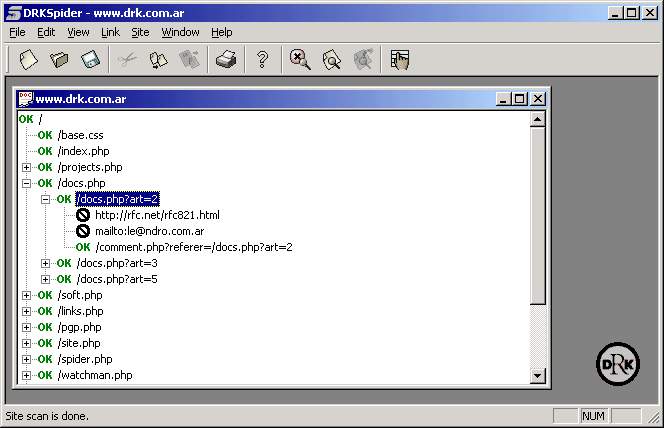Click the www.drk.com.ar child window icon
Image resolution: width=664 pixels, height=428 pixels.
pos(25,99)
